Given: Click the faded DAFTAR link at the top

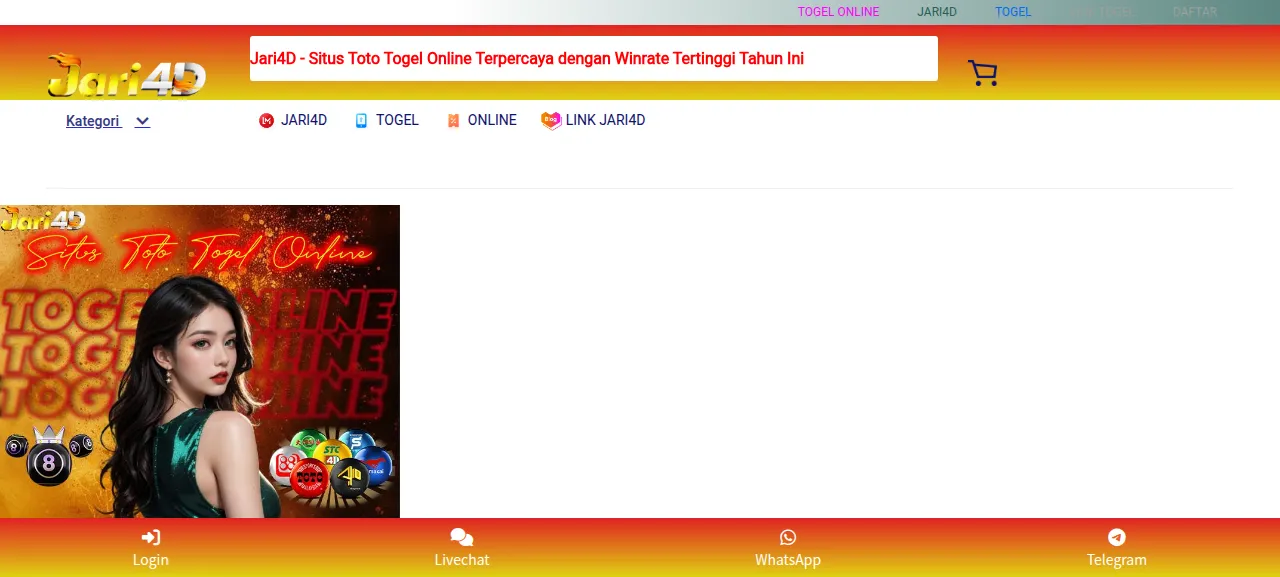Looking at the screenshot, I should click(1195, 12).
